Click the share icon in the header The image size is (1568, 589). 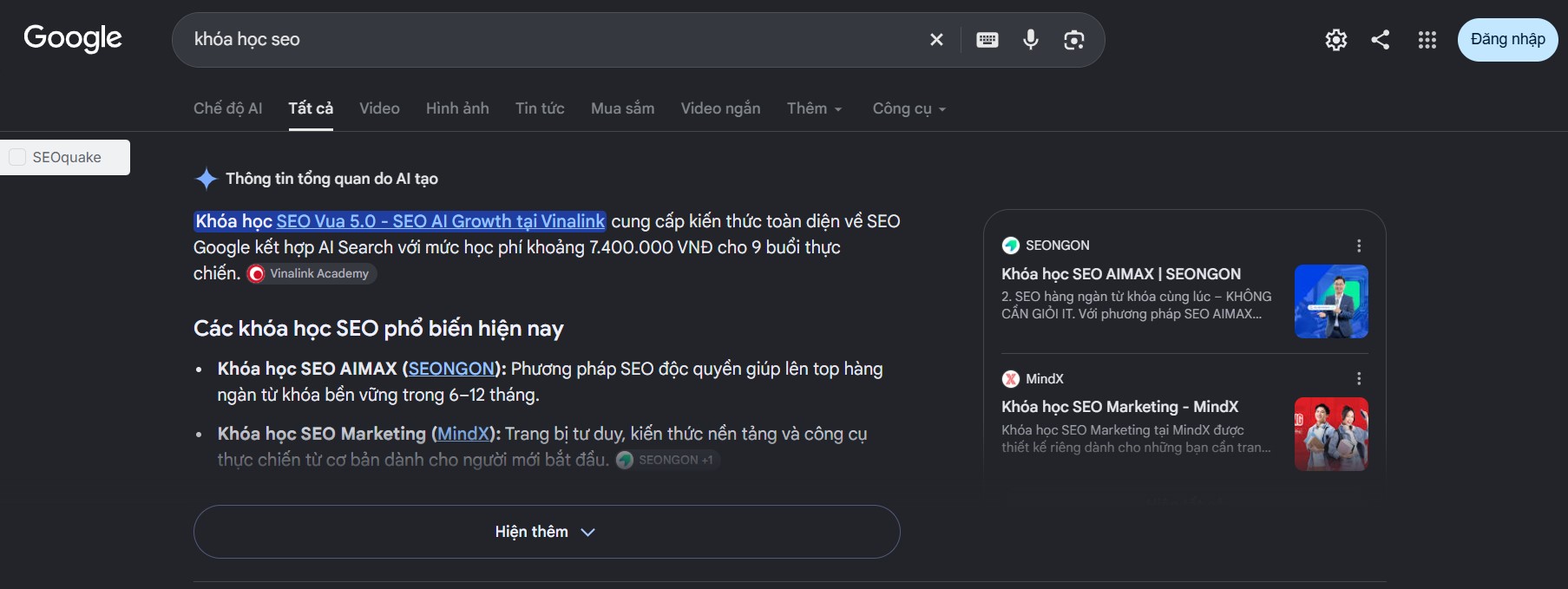point(1381,40)
